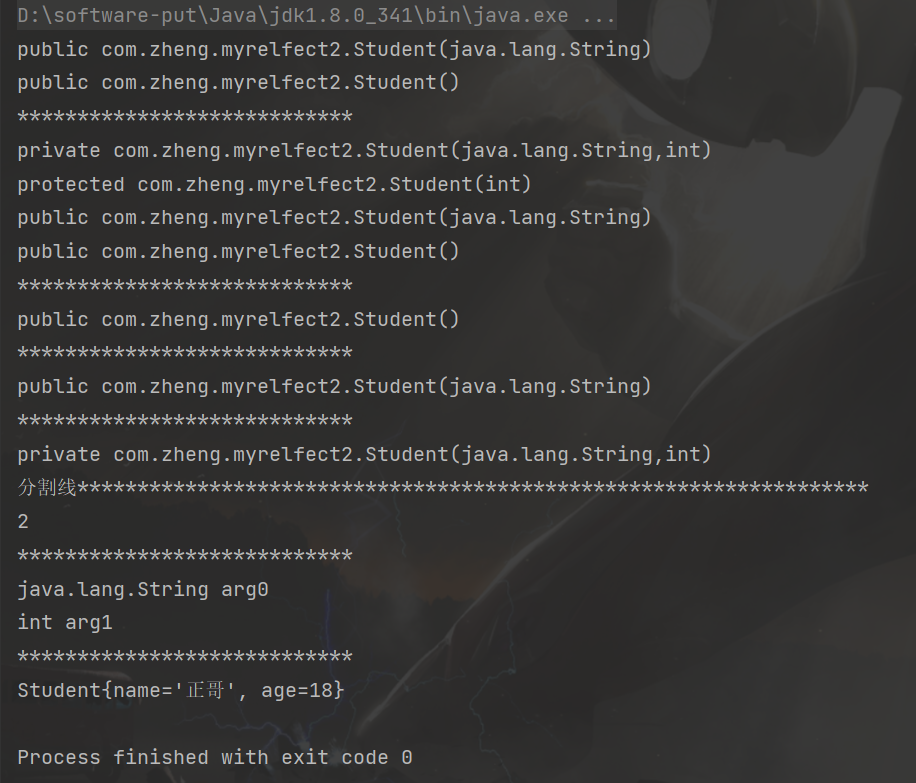Click the 'int arg1' output line
The width and height of the screenshot is (916, 783).
[65, 622]
